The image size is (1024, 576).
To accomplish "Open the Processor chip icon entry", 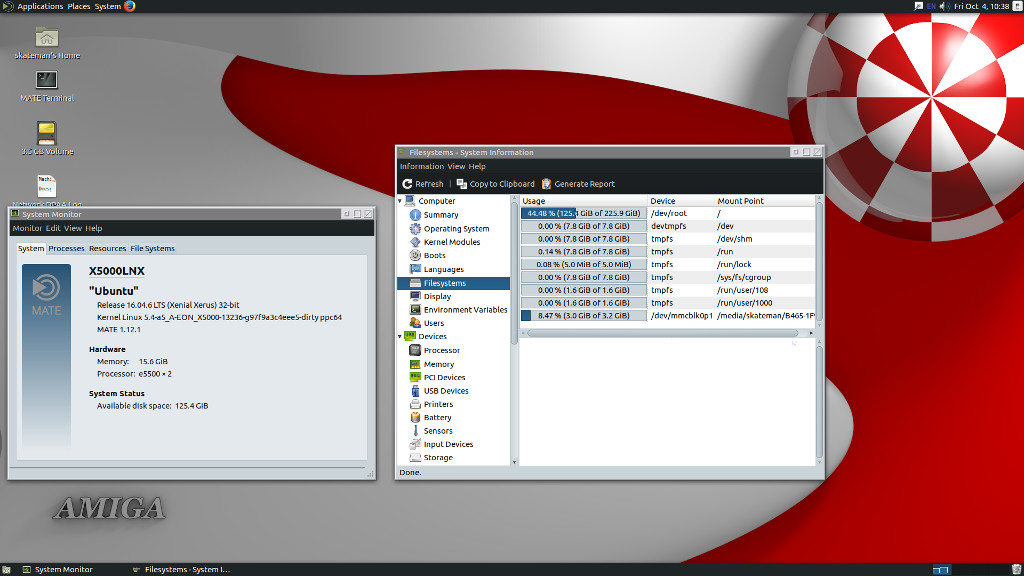I will point(415,350).
